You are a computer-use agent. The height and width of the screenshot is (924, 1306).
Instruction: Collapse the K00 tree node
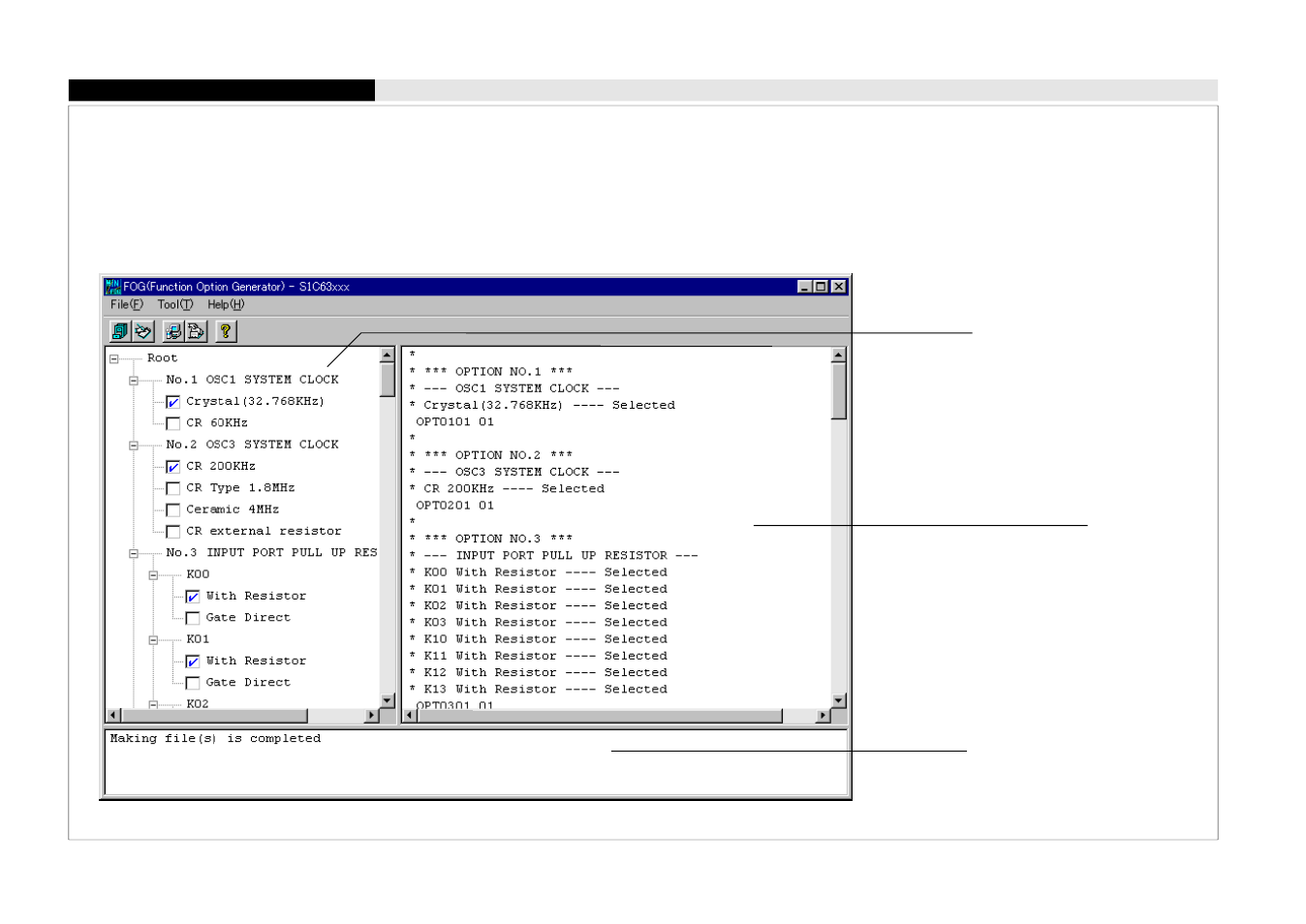tap(153, 575)
